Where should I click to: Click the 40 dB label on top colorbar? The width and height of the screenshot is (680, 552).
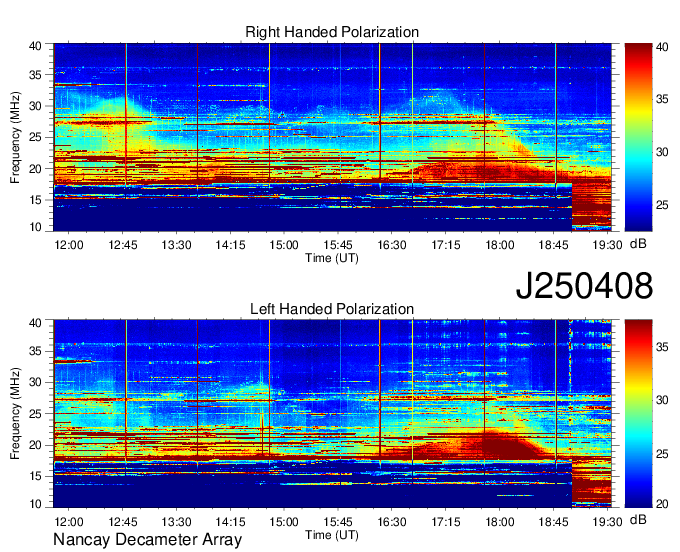662,47
